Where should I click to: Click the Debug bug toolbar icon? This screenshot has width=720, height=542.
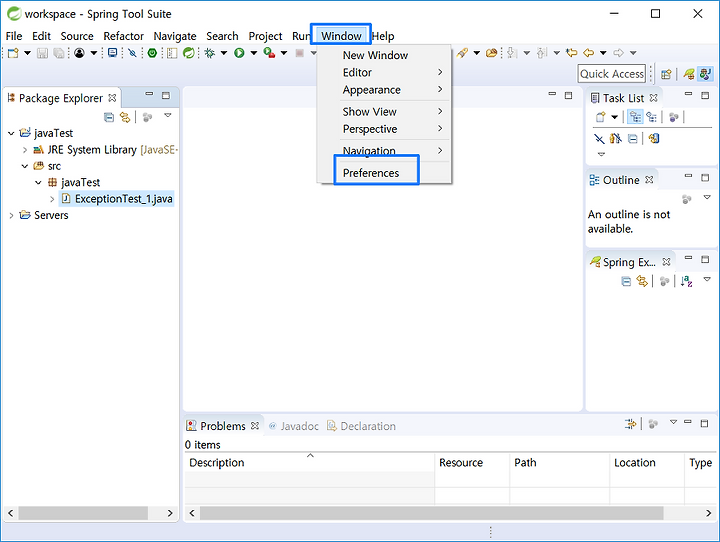(x=210, y=53)
